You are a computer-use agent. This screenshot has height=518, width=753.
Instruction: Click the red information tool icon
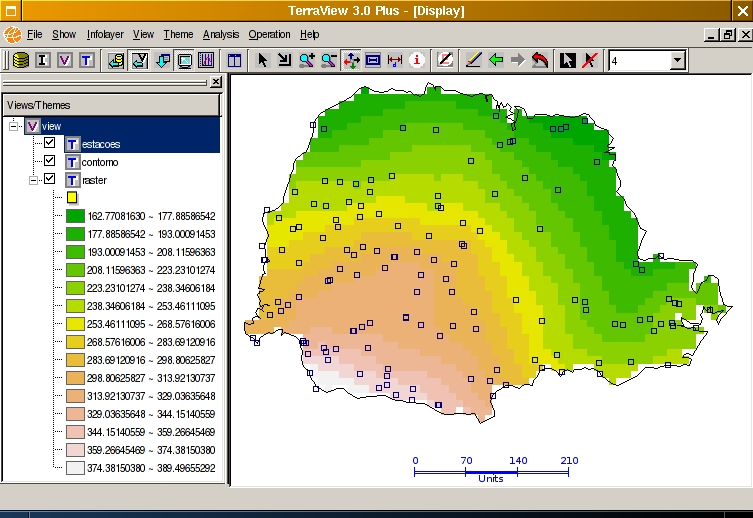(x=417, y=60)
